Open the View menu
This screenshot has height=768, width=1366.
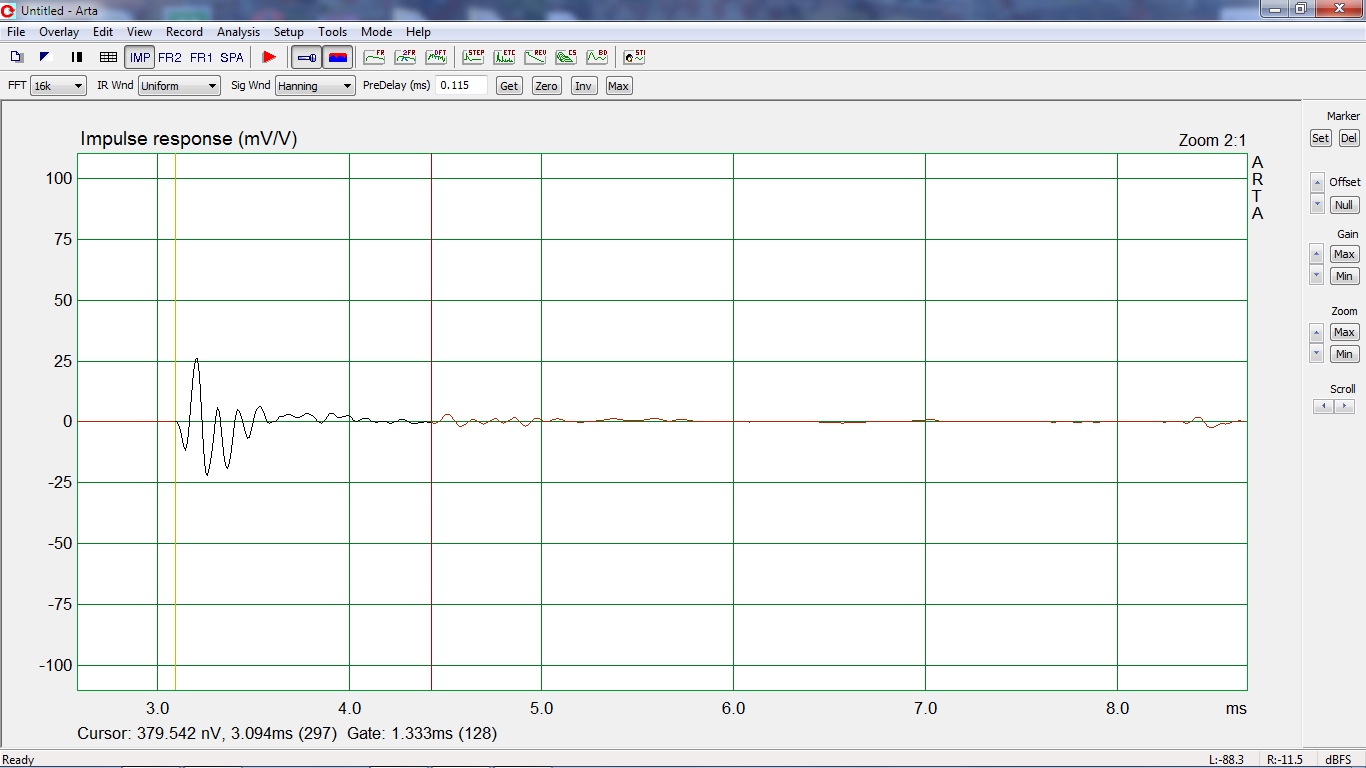140,32
